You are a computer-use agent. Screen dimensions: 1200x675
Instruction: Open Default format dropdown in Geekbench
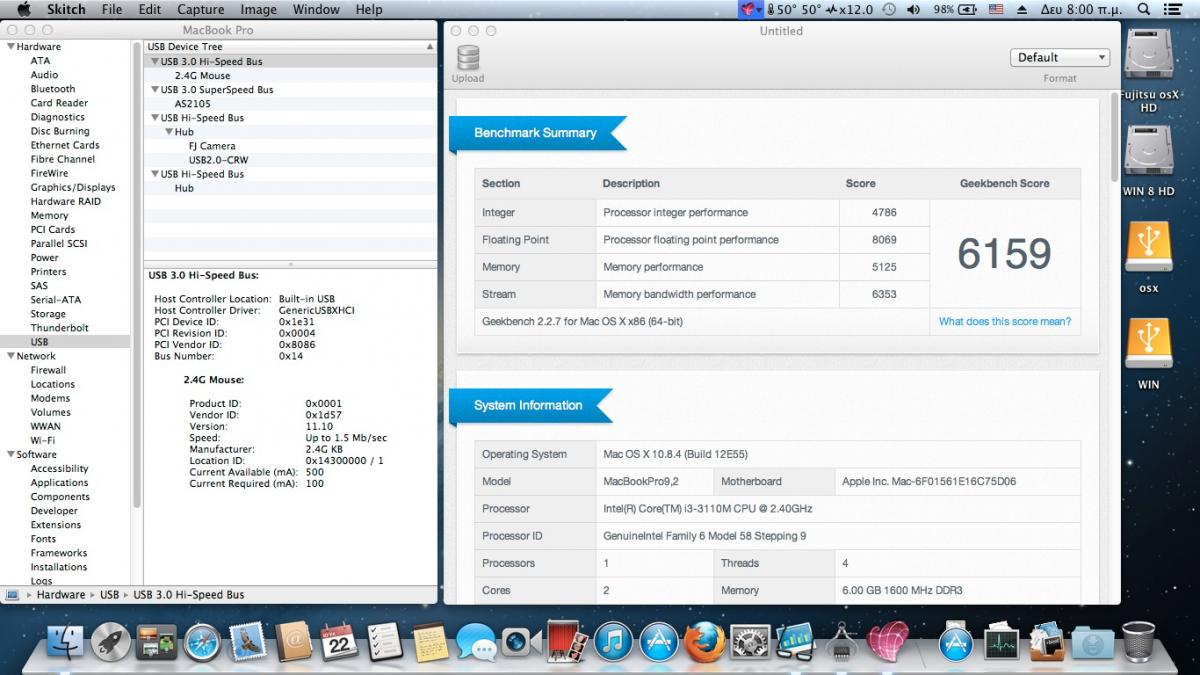click(1059, 58)
